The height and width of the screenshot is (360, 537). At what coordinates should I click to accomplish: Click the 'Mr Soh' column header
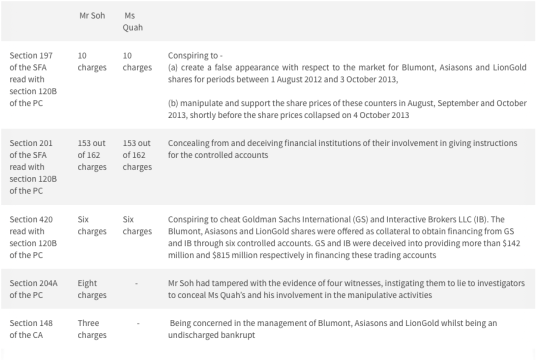[92, 16]
